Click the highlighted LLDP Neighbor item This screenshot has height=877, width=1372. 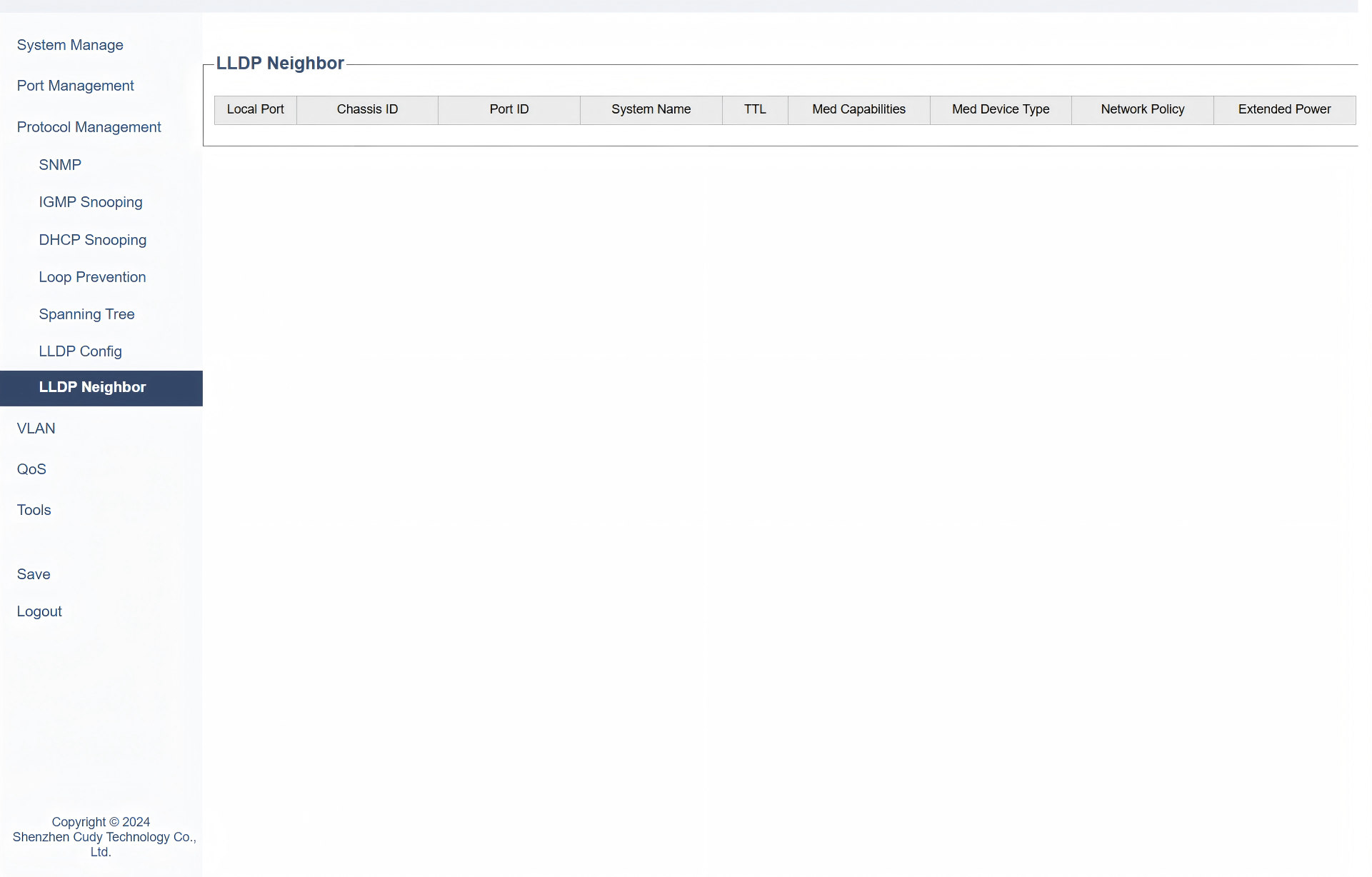click(x=92, y=387)
